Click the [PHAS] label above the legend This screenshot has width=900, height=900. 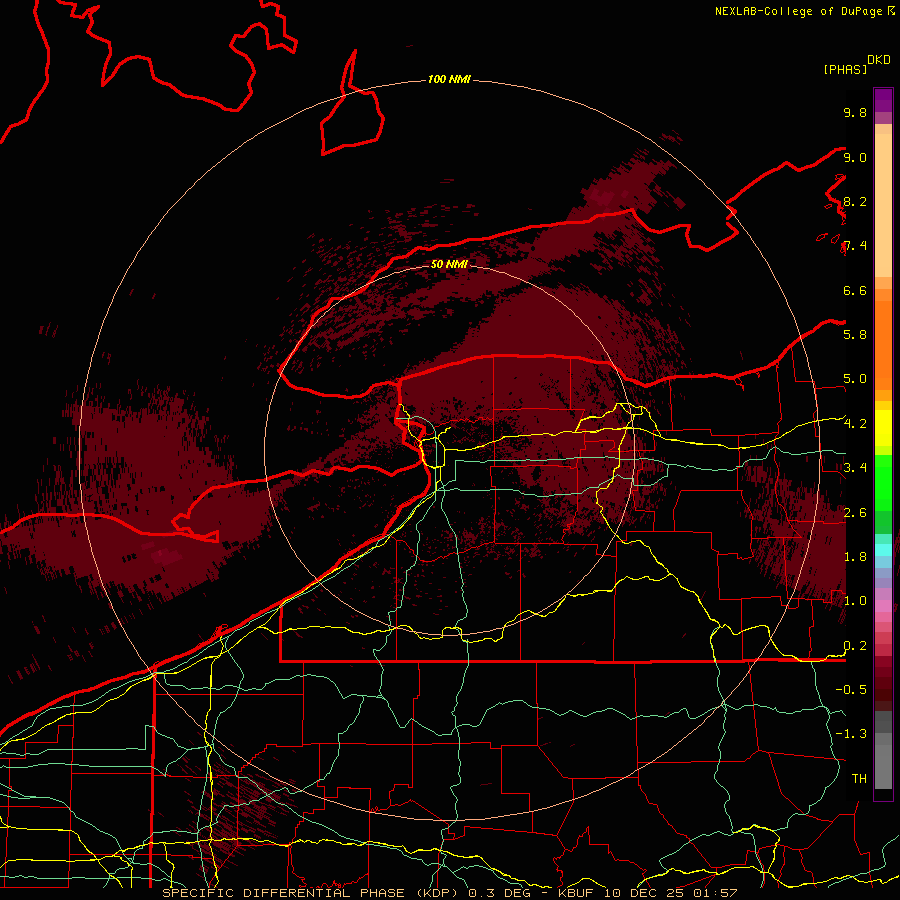click(845, 69)
